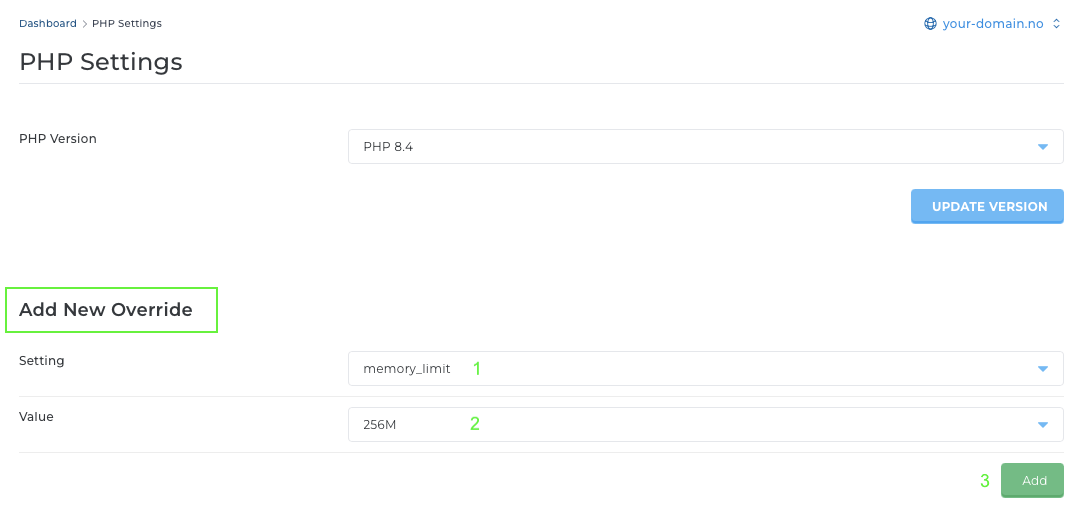Click the PHP Settings page title
The image size is (1079, 525).
pos(100,61)
